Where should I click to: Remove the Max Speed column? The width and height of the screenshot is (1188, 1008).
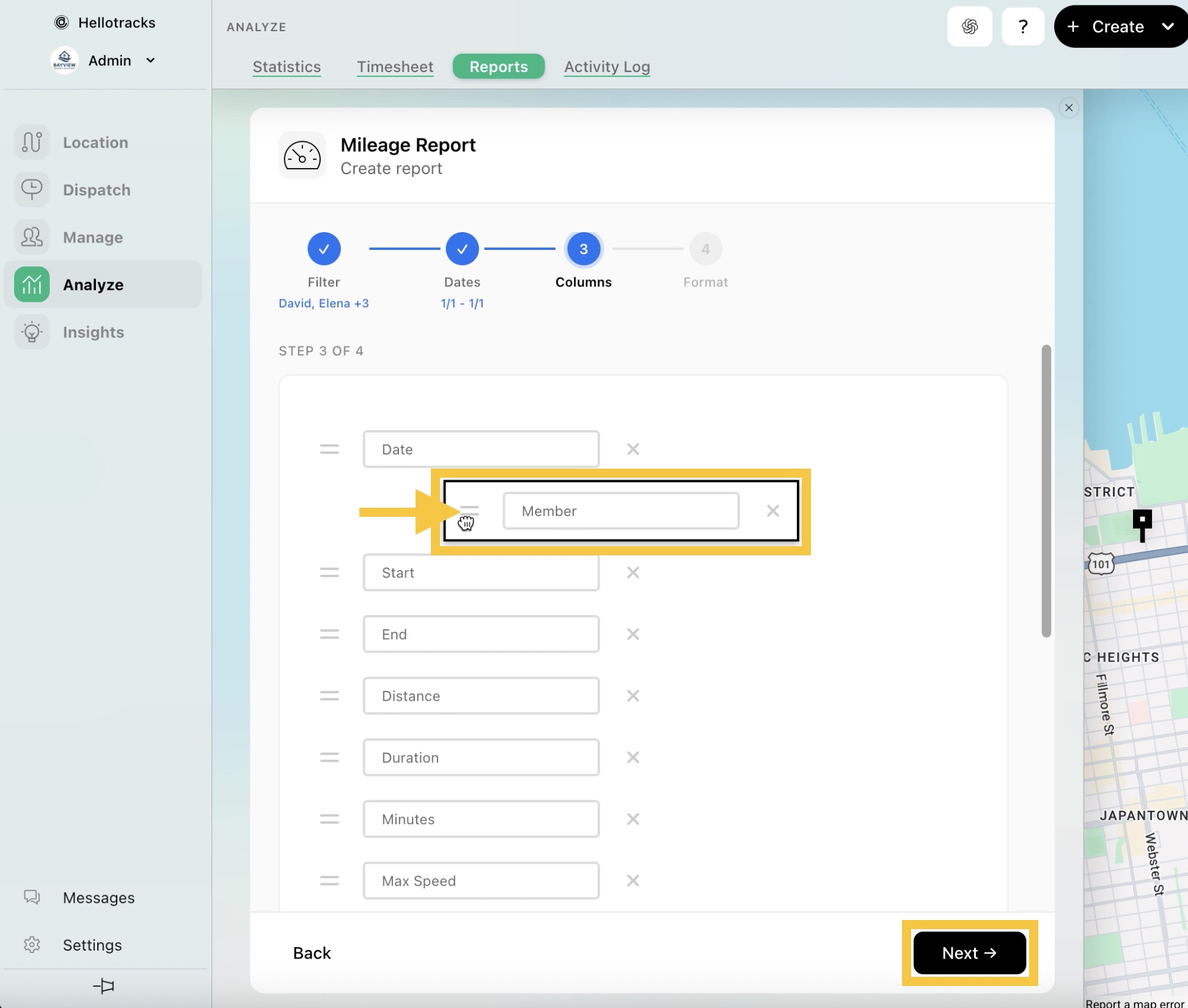pos(632,881)
